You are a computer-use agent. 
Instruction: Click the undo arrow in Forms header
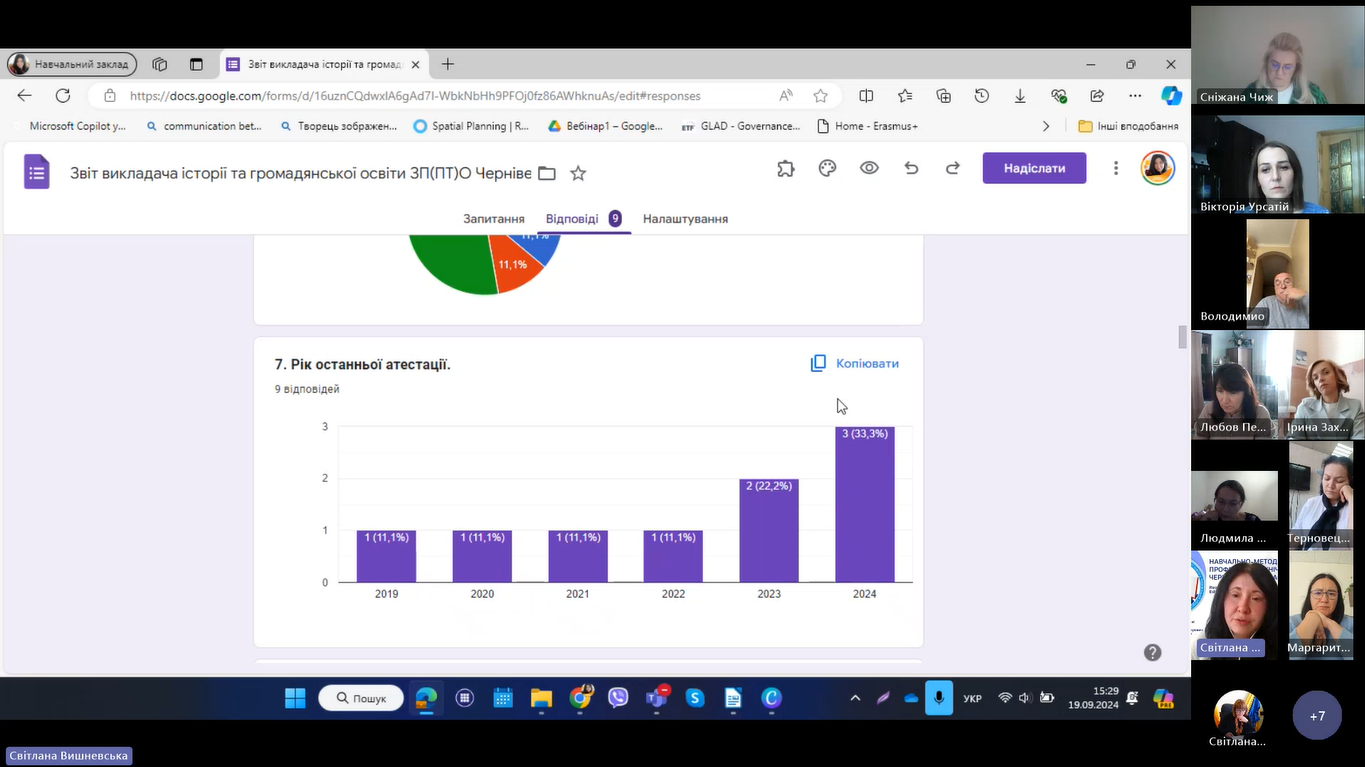911,169
